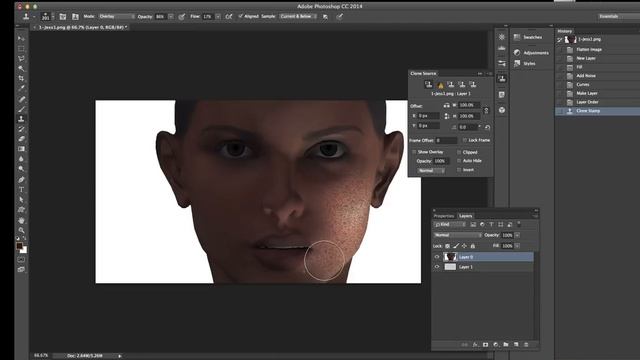
Task: Hide Layer 0 with eye icon
Action: point(437,257)
